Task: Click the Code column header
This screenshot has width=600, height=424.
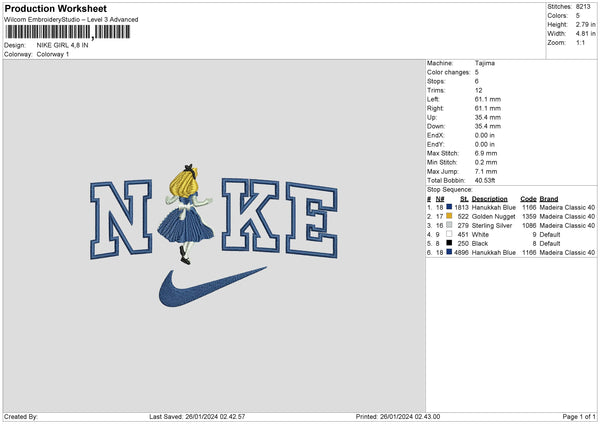Action: click(528, 199)
